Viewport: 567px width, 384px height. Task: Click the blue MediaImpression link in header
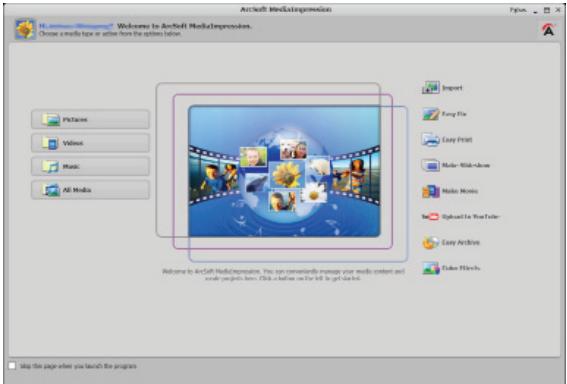pos(76,26)
